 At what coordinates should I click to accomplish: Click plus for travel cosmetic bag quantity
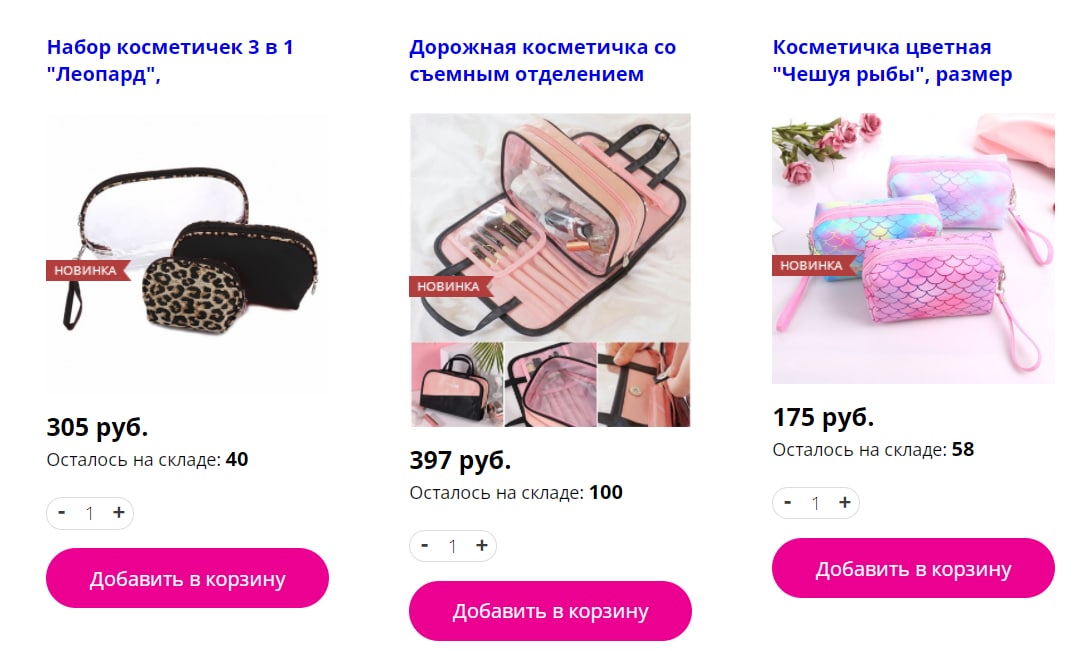pos(482,545)
